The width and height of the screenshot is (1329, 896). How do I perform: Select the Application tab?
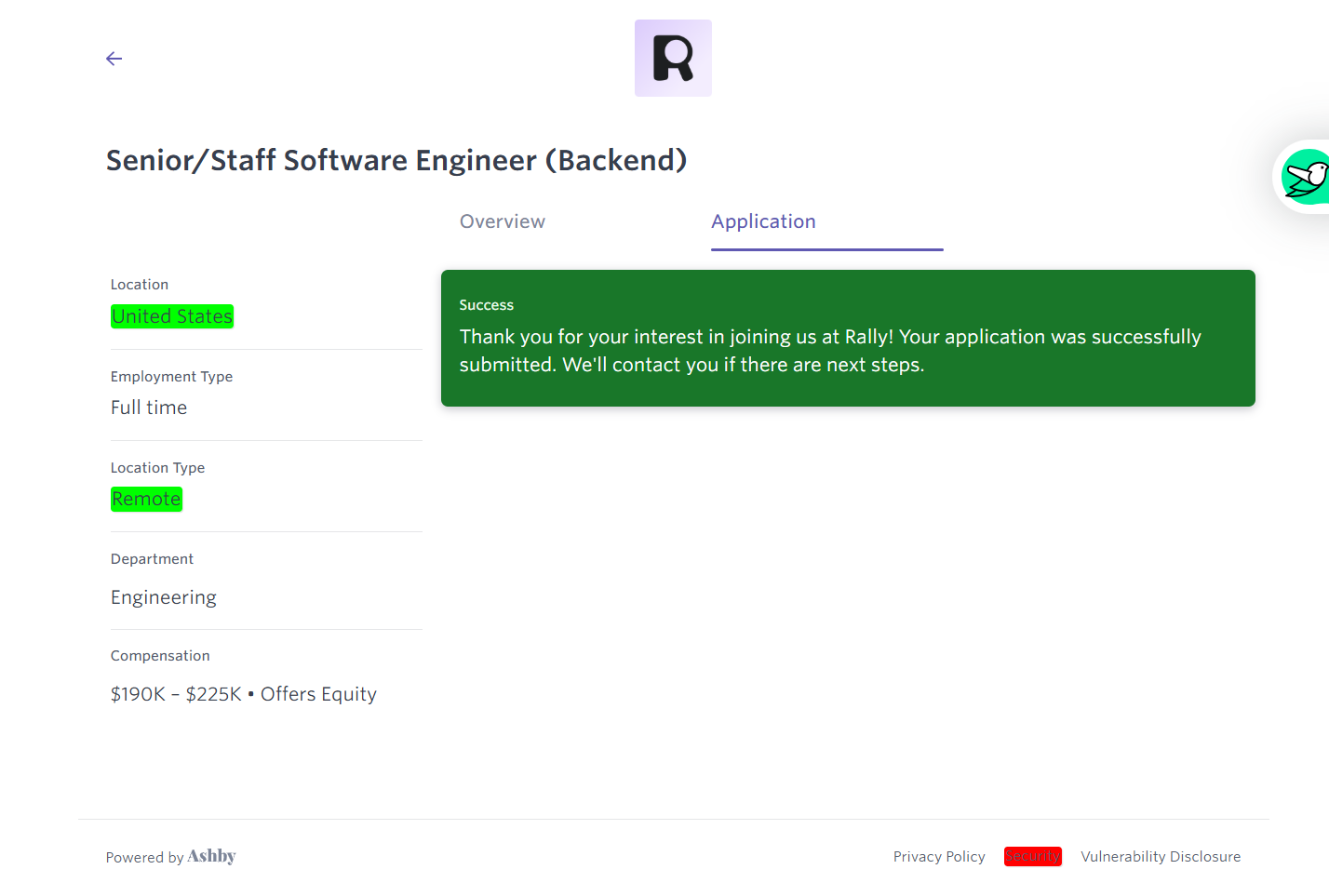click(763, 222)
